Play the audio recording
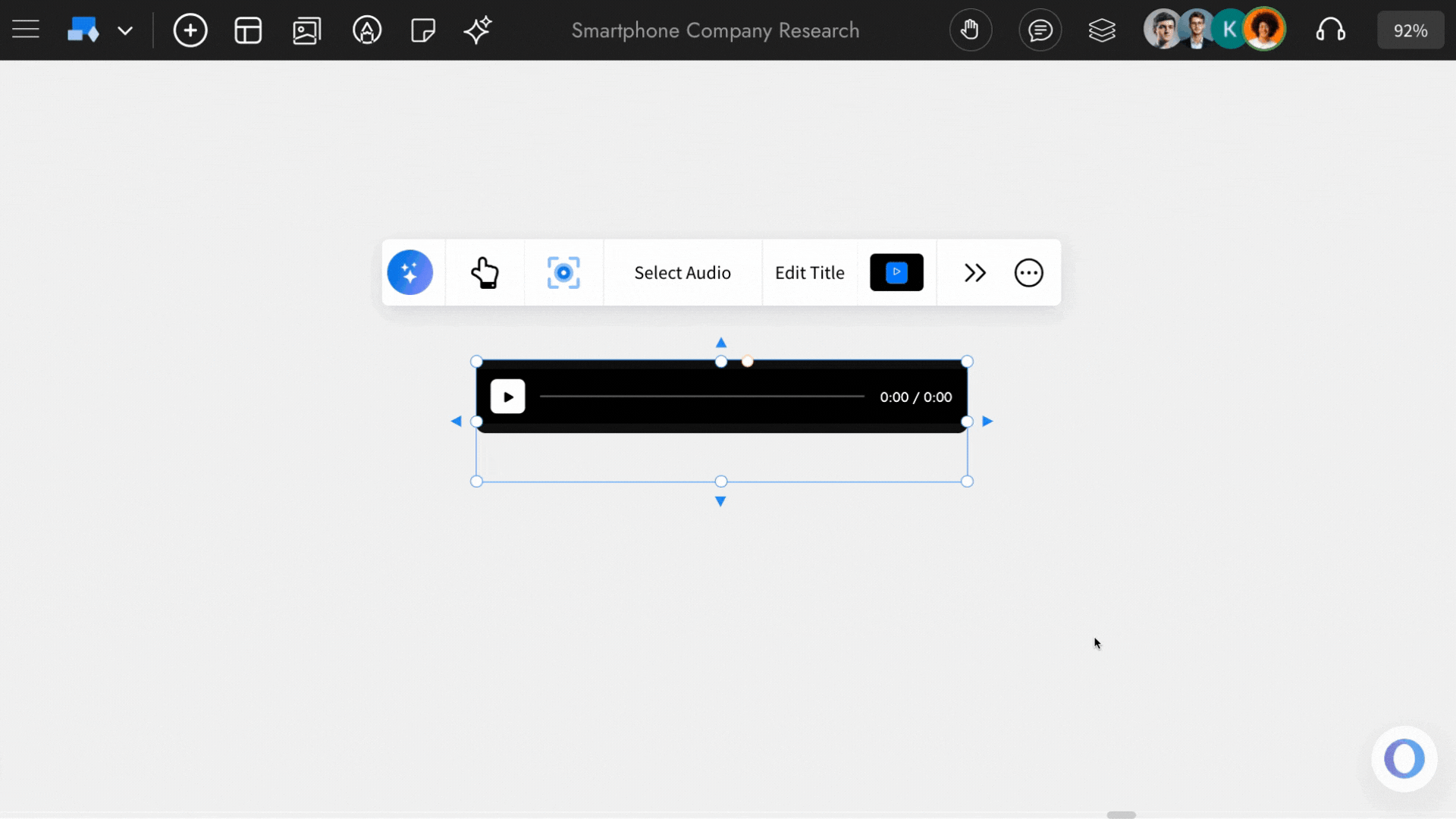1456x819 pixels. point(507,396)
